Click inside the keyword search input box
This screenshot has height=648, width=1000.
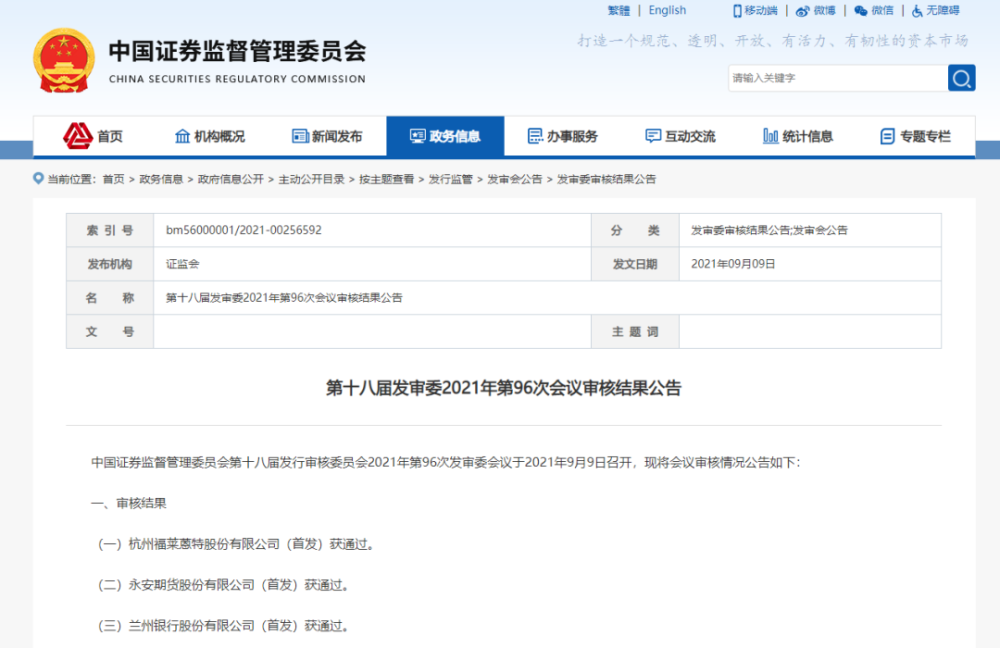coord(835,78)
